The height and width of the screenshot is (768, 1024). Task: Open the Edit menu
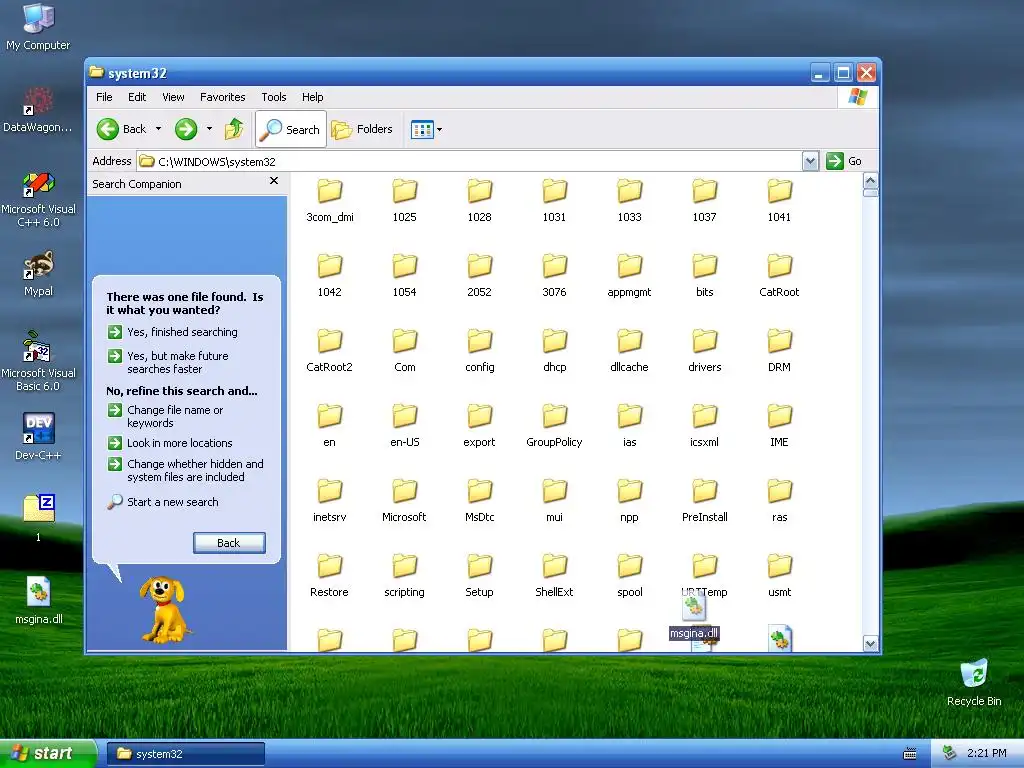[x=137, y=97]
